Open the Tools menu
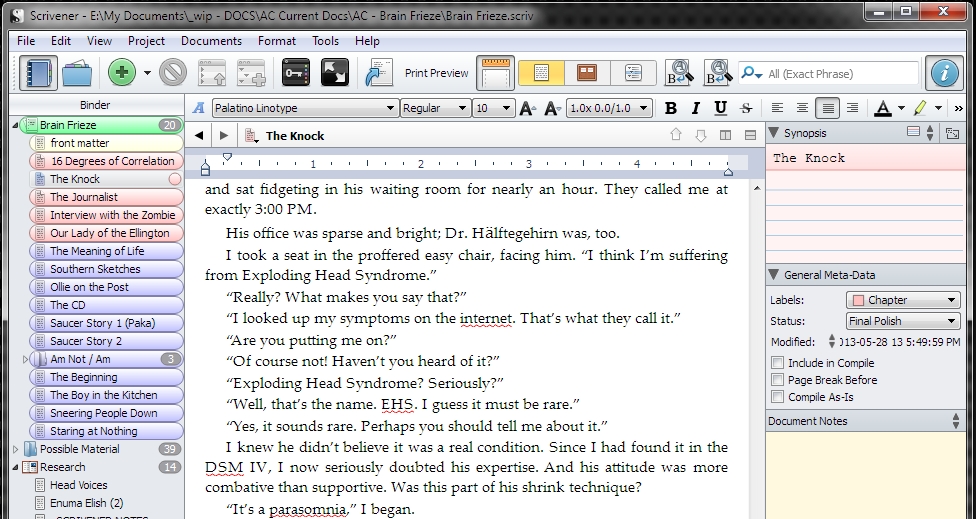The image size is (976, 519). 325,40
